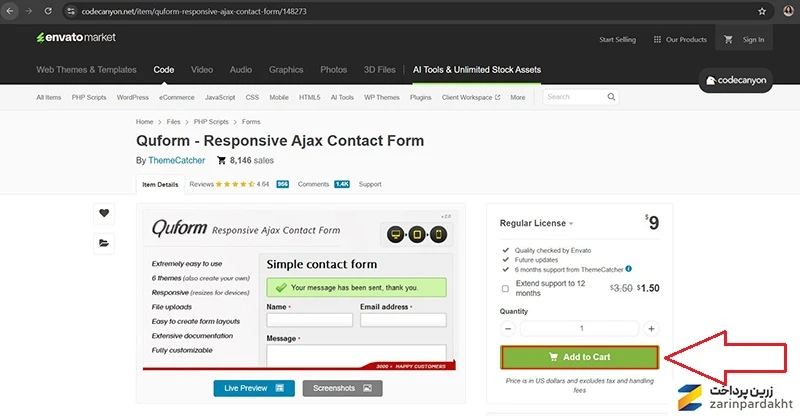The width and height of the screenshot is (800, 416).
Task: Select the PHP Scripts category in subnav
Action: tap(89, 97)
